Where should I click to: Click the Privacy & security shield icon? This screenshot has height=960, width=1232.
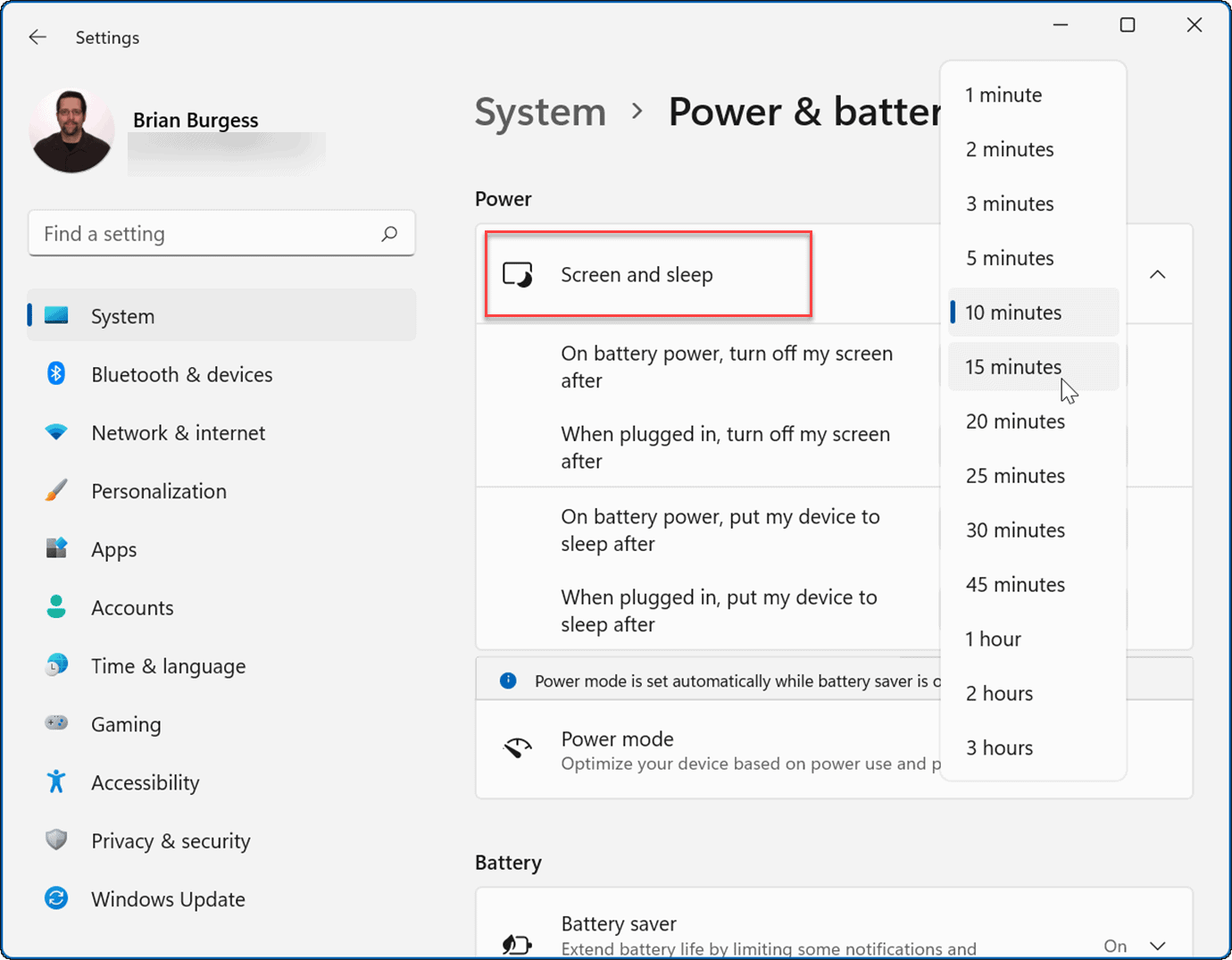[55, 839]
